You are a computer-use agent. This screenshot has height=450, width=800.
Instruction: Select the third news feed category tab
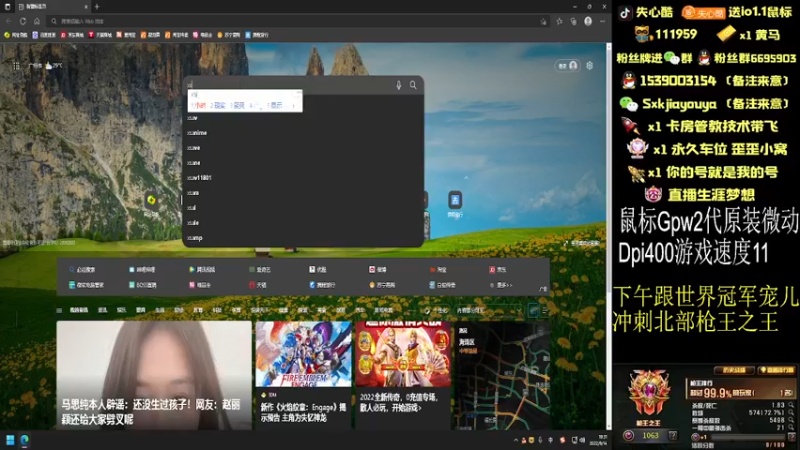pyautogui.click(x=121, y=310)
